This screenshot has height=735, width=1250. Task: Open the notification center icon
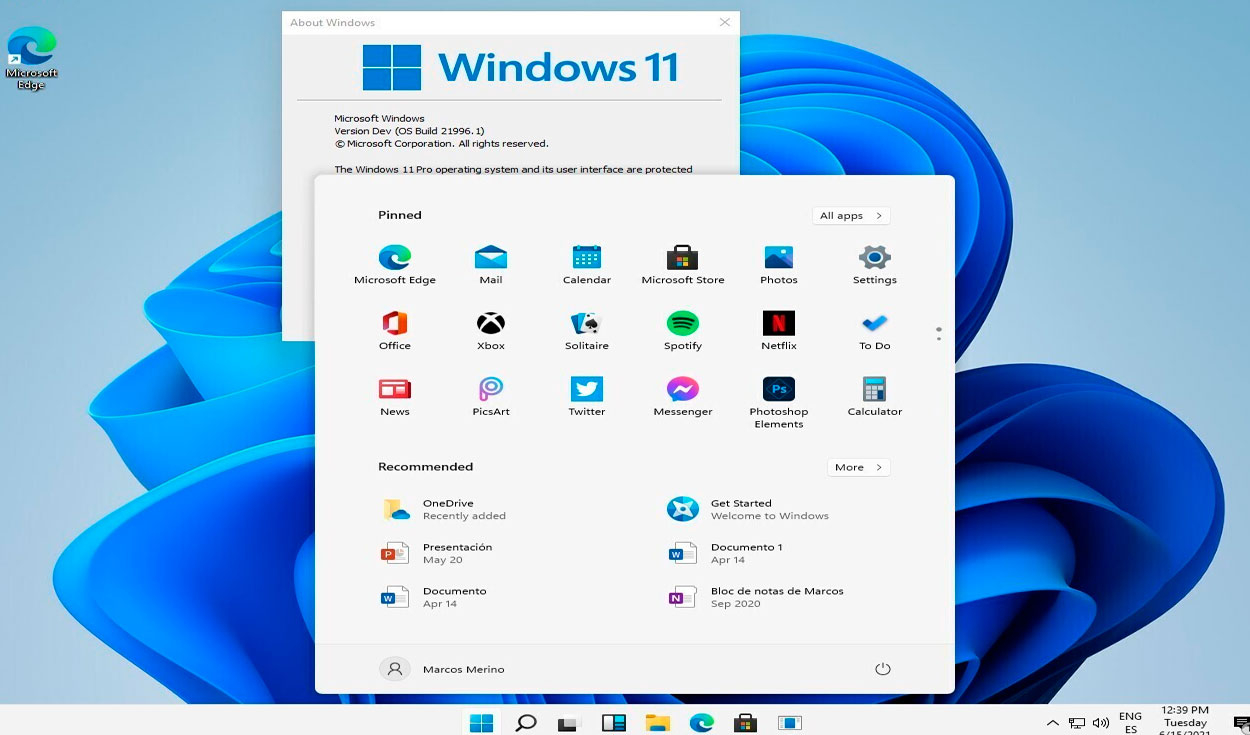tap(1241, 723)
